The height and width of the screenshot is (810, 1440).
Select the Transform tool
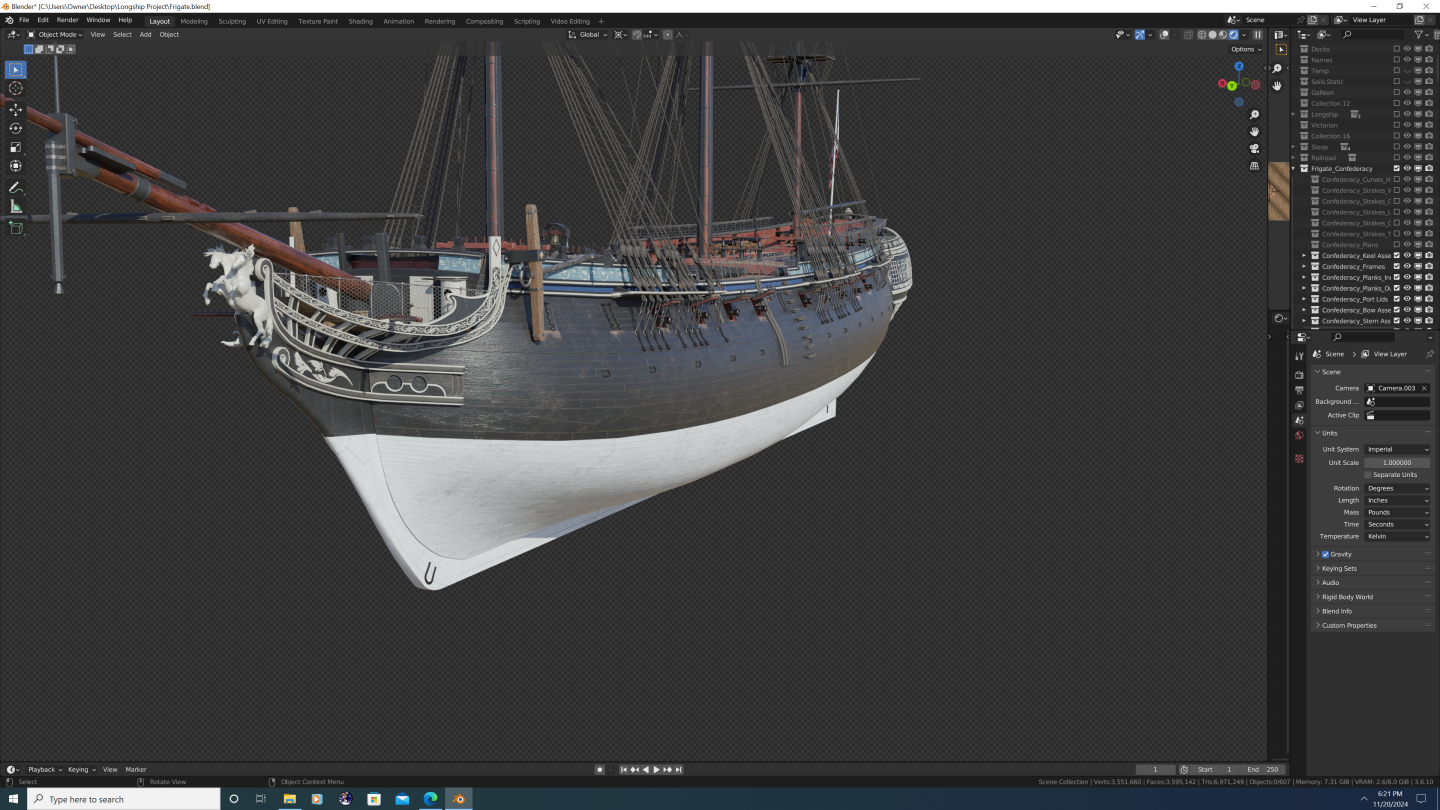point(15,166)
